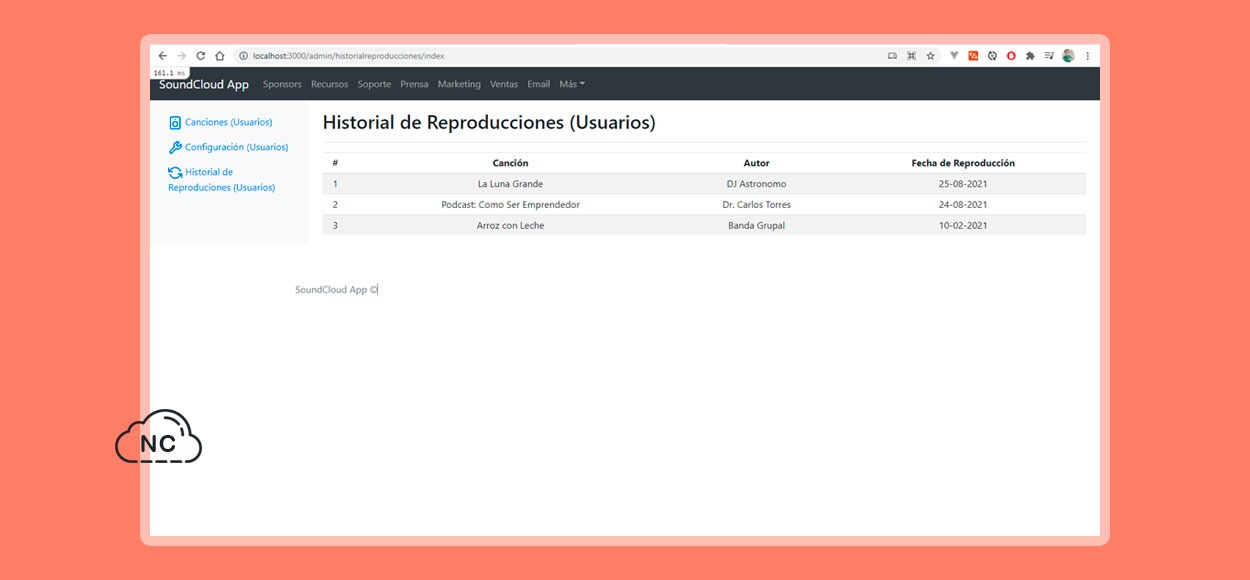Open Recursos in the navbar
Screen dimensions: 1250x580
pyautogui.click(x=329, y=84)
